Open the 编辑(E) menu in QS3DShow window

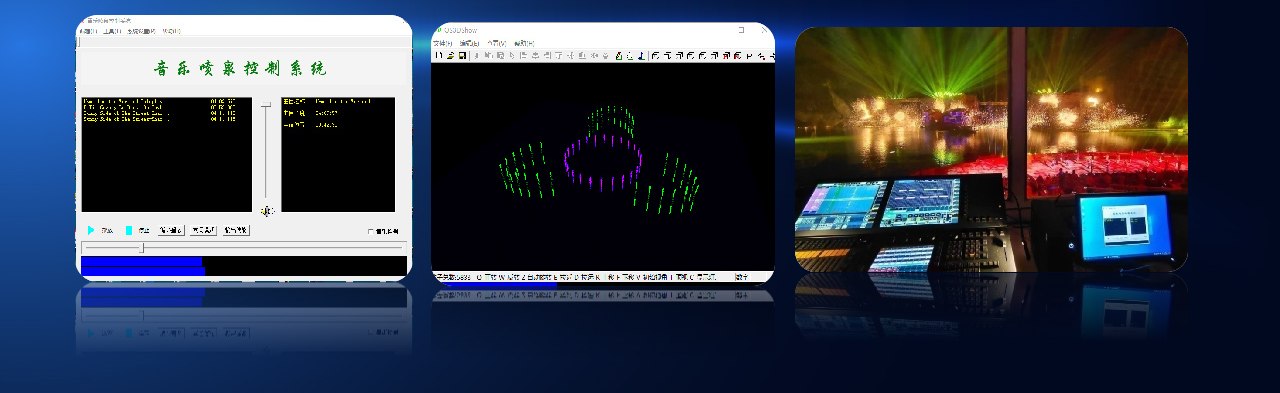coord(469,44)
